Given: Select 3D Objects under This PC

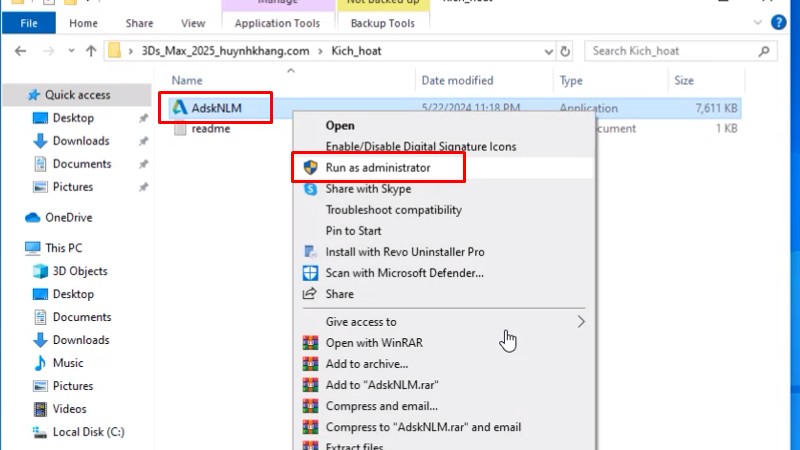Looking at the screenshot, I should [x=79, y=271].
